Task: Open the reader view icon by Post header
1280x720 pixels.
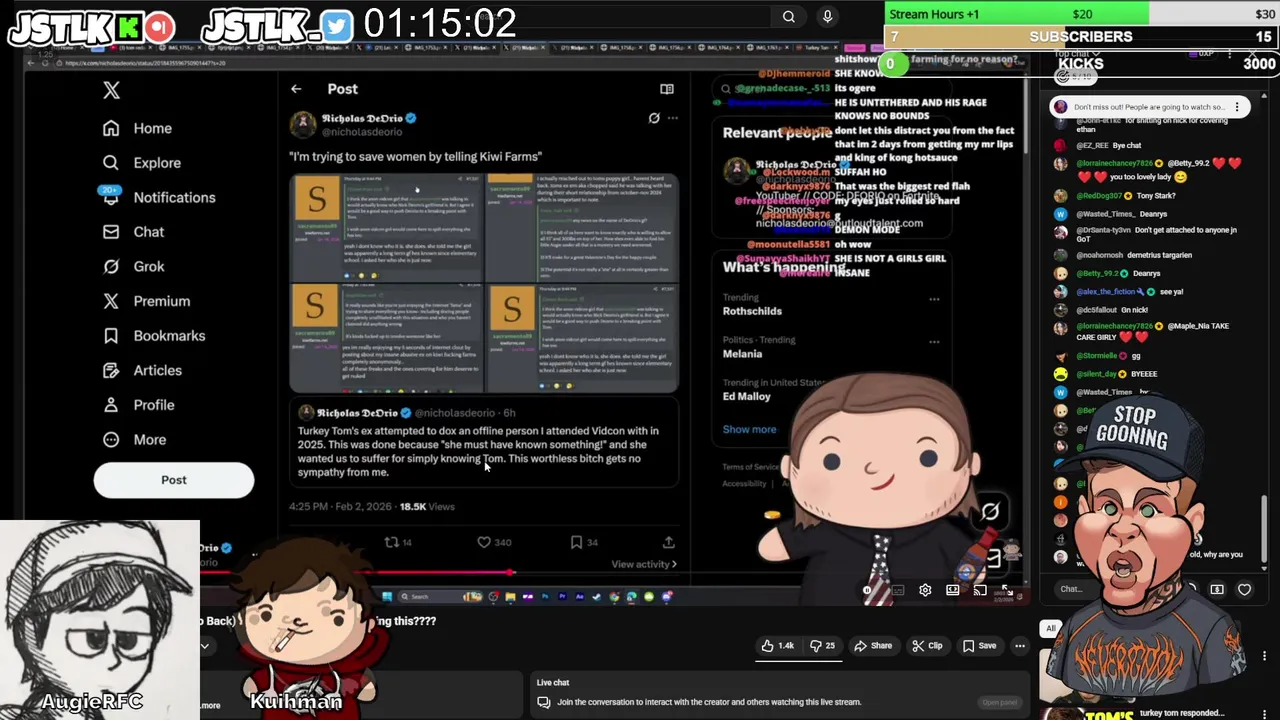Action: [x=667, y=89]
